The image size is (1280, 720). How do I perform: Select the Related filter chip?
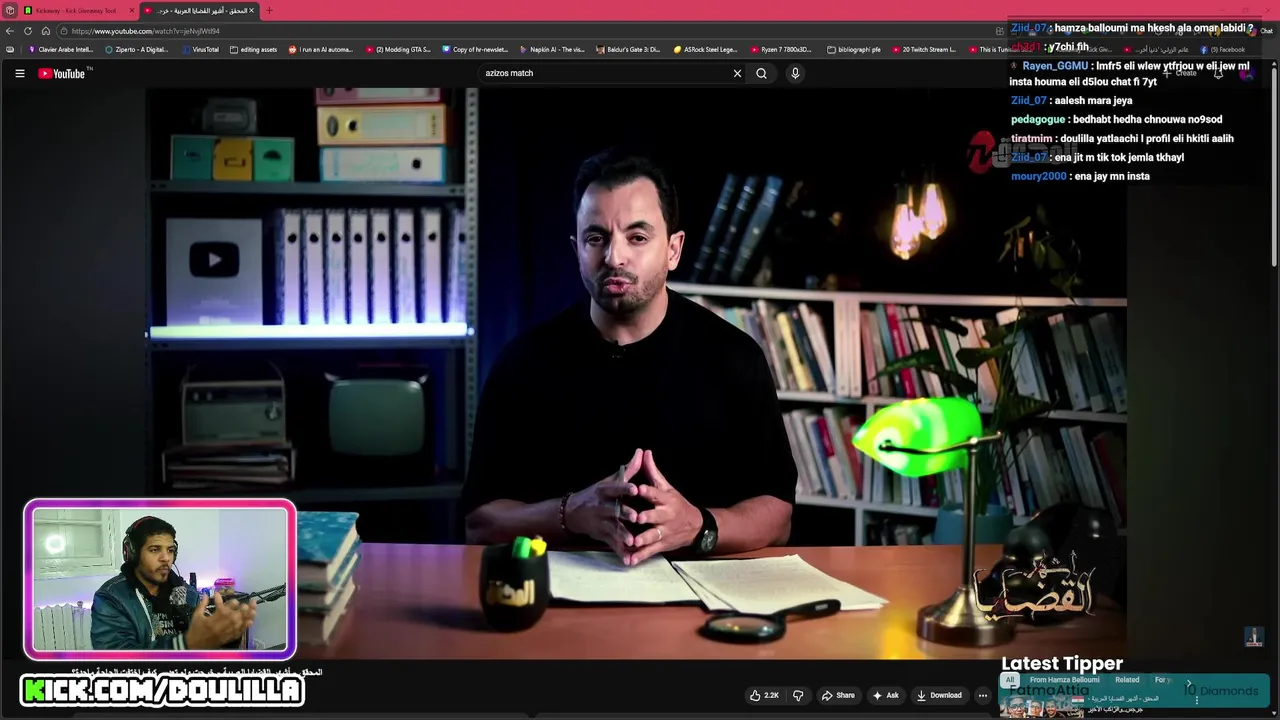coord(1127,680)
